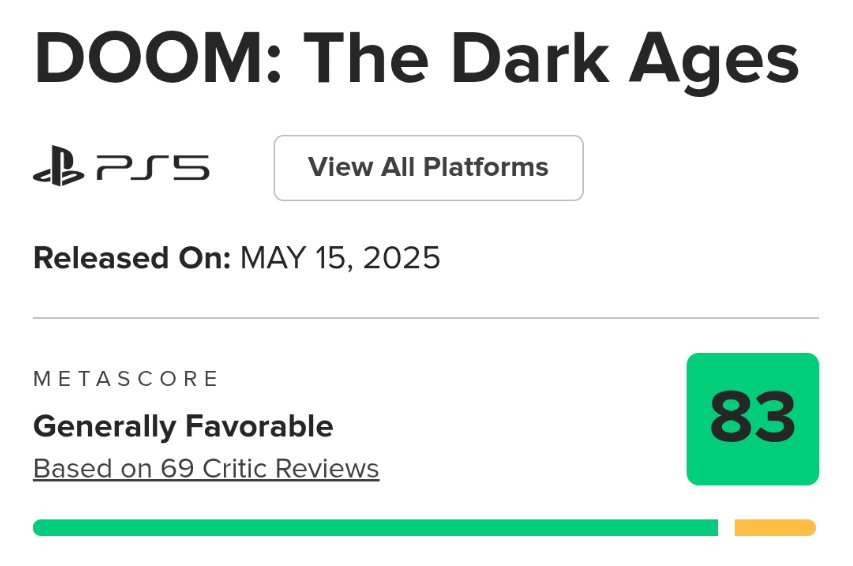
Task: Open the Based on 69 Critic Reviews link
Action: click(206, 468)
